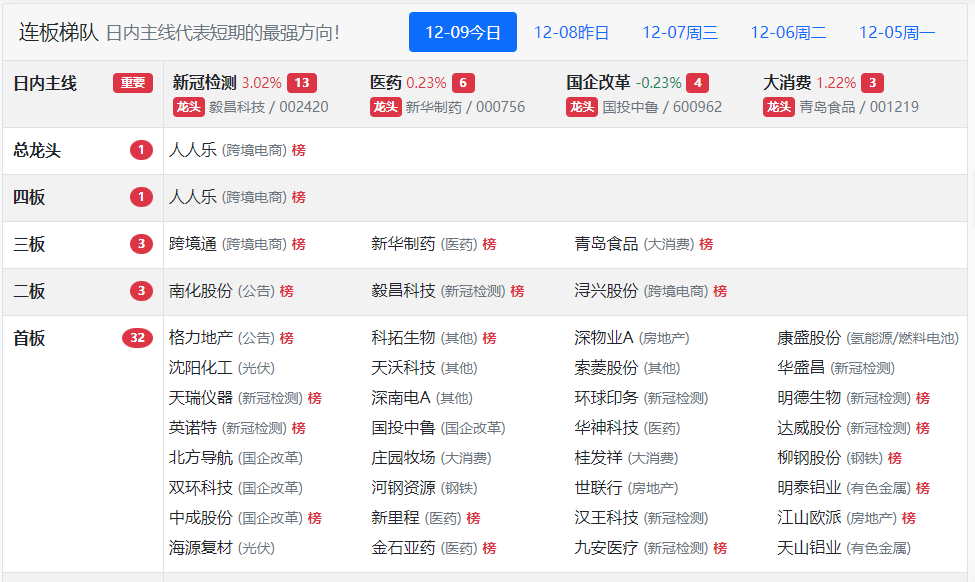Click the 榜 badge after 天瑞仪器 (新冠检测)
This screenshot has width=975, height=582.
point(315,398)
